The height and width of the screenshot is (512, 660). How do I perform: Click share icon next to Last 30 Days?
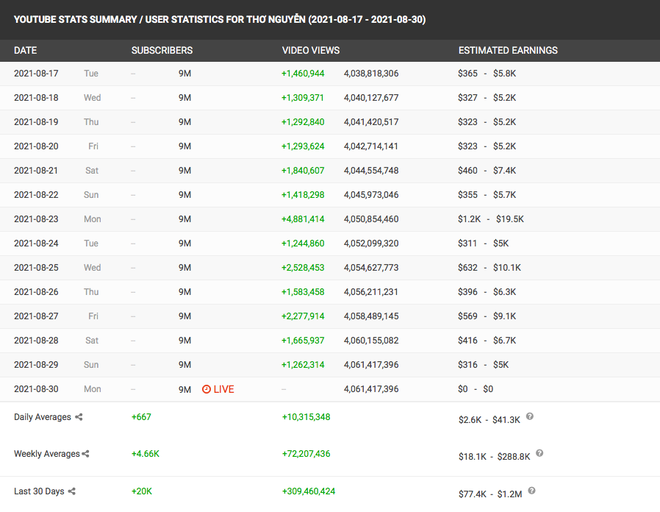(x=72, y=491)
